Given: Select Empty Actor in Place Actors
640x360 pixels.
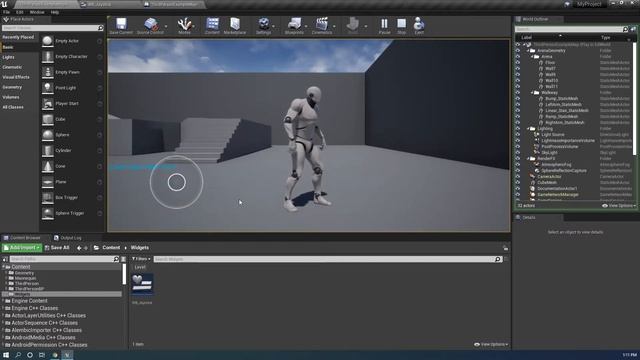Looking at the screenshot, I should point(72,41).
